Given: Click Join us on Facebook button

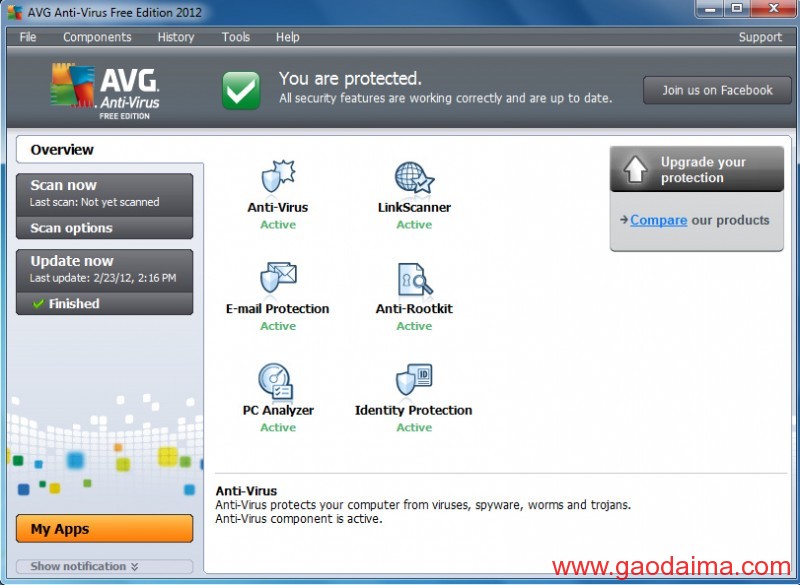Looking at the screenshot, I should coord(717,90).
